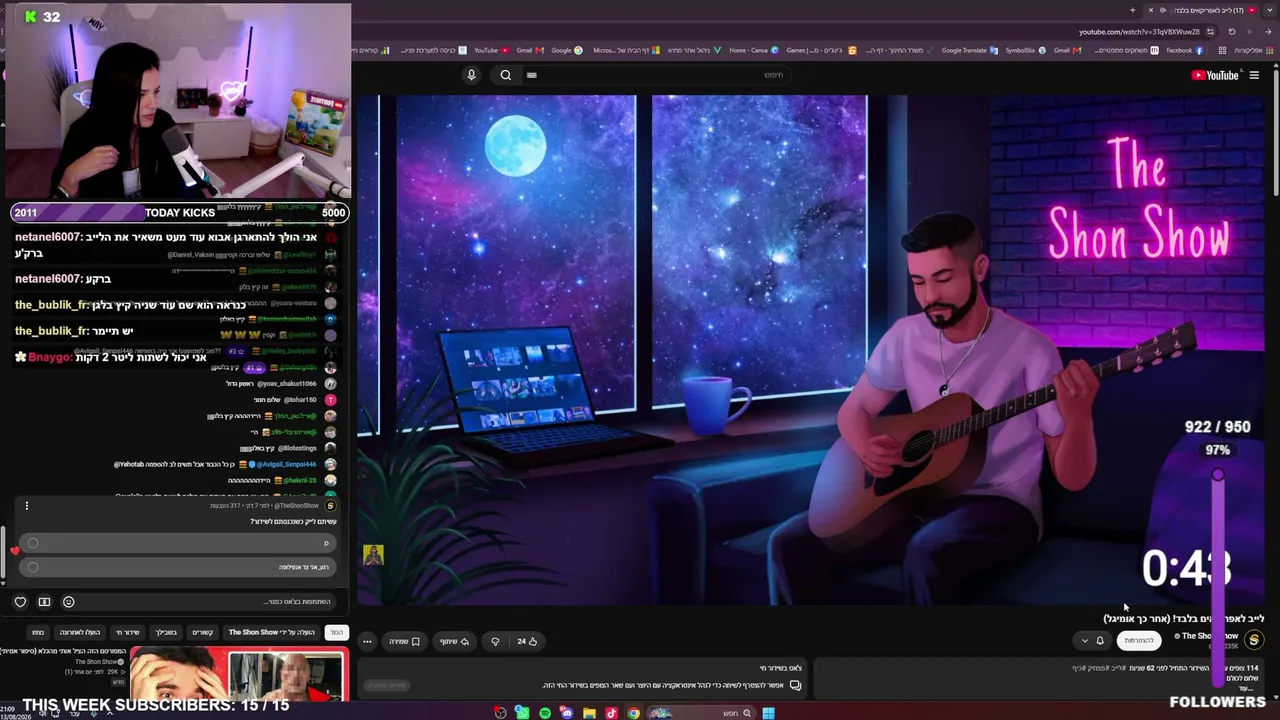Like the video with thumbs-up showing 24
The image size is (1280, 720).
pos(527,641)
